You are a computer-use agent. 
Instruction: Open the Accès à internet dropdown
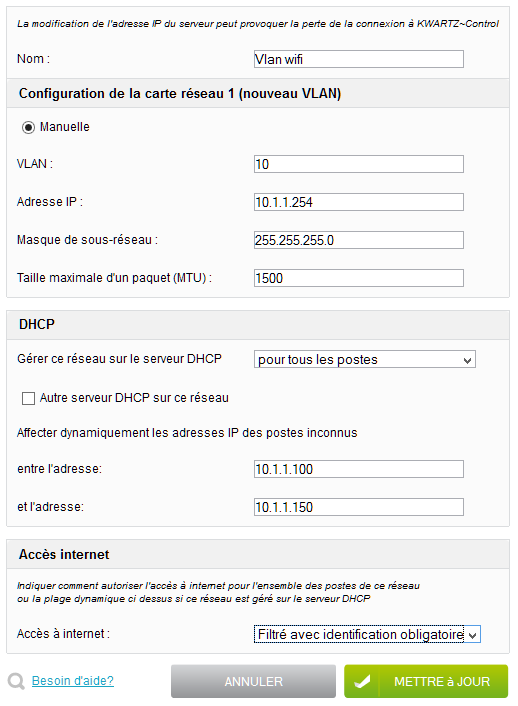(367, 634)
